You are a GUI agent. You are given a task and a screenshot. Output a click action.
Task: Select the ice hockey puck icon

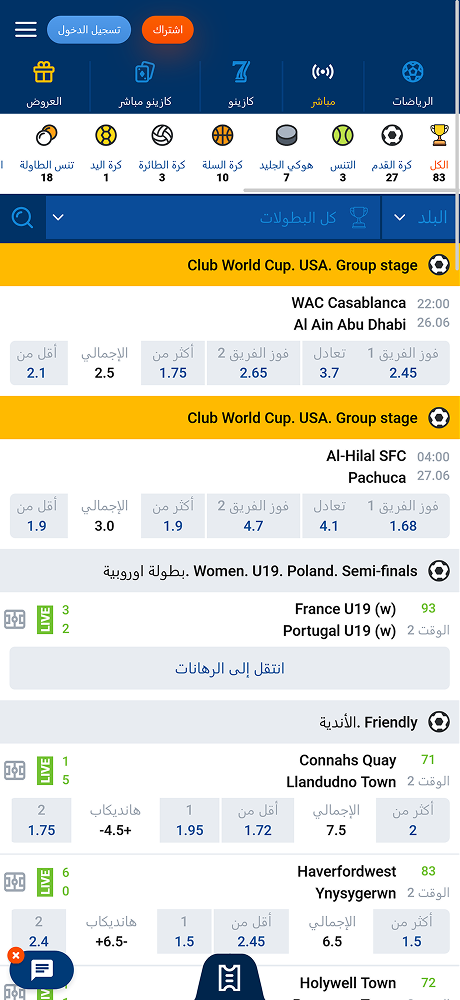[286, 135]
